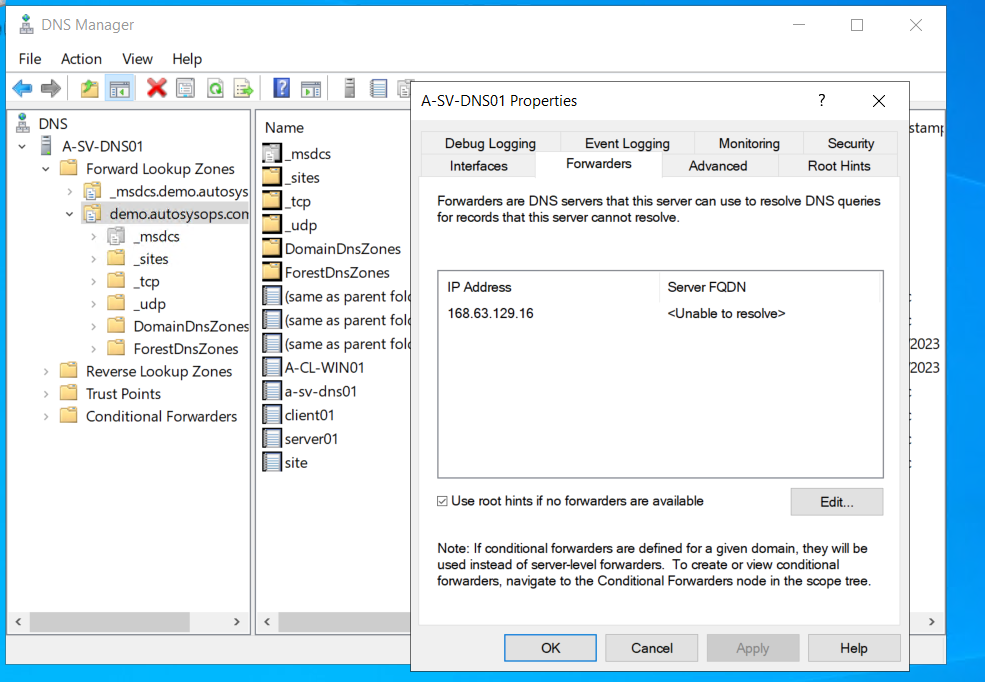Select the Delete red X toolbar icon
This screenshot has width=985, height=682.
point(157,88)
